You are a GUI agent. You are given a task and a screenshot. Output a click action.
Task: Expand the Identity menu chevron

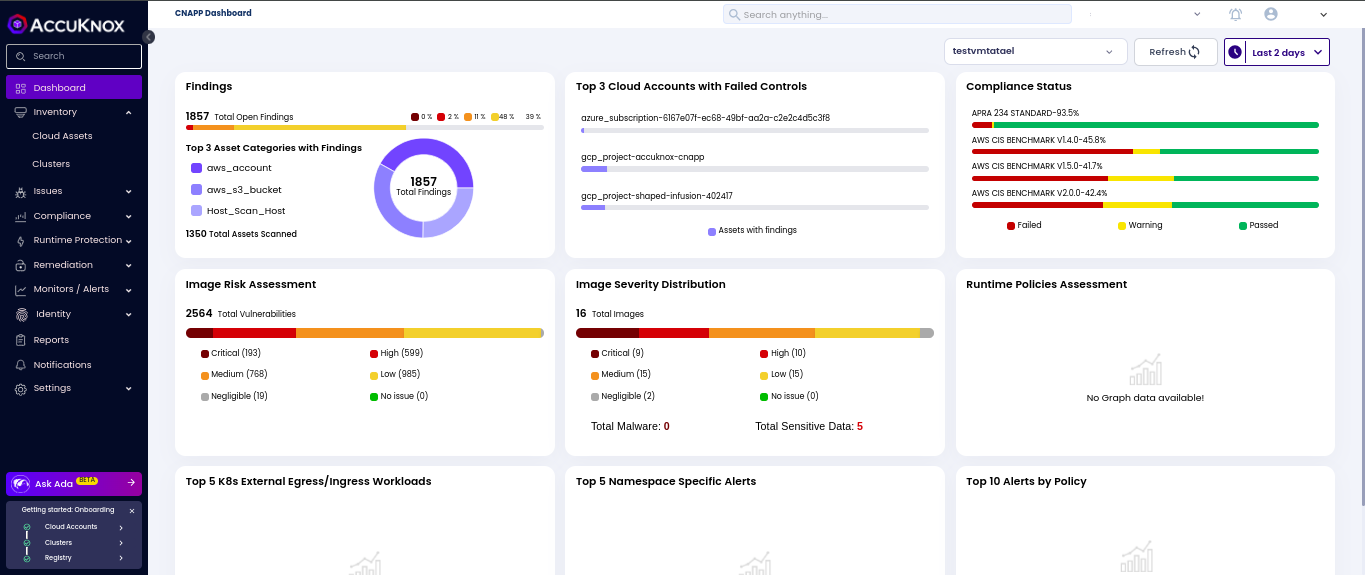pos(128,315)
